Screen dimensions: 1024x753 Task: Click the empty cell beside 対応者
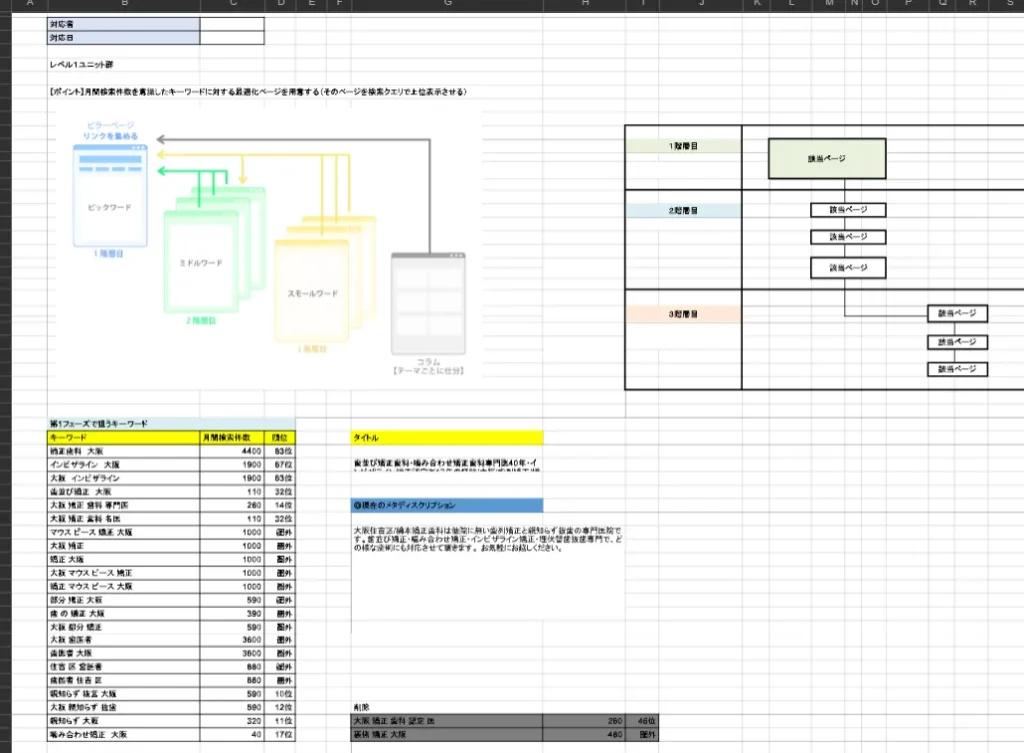[x=232, y=23]
